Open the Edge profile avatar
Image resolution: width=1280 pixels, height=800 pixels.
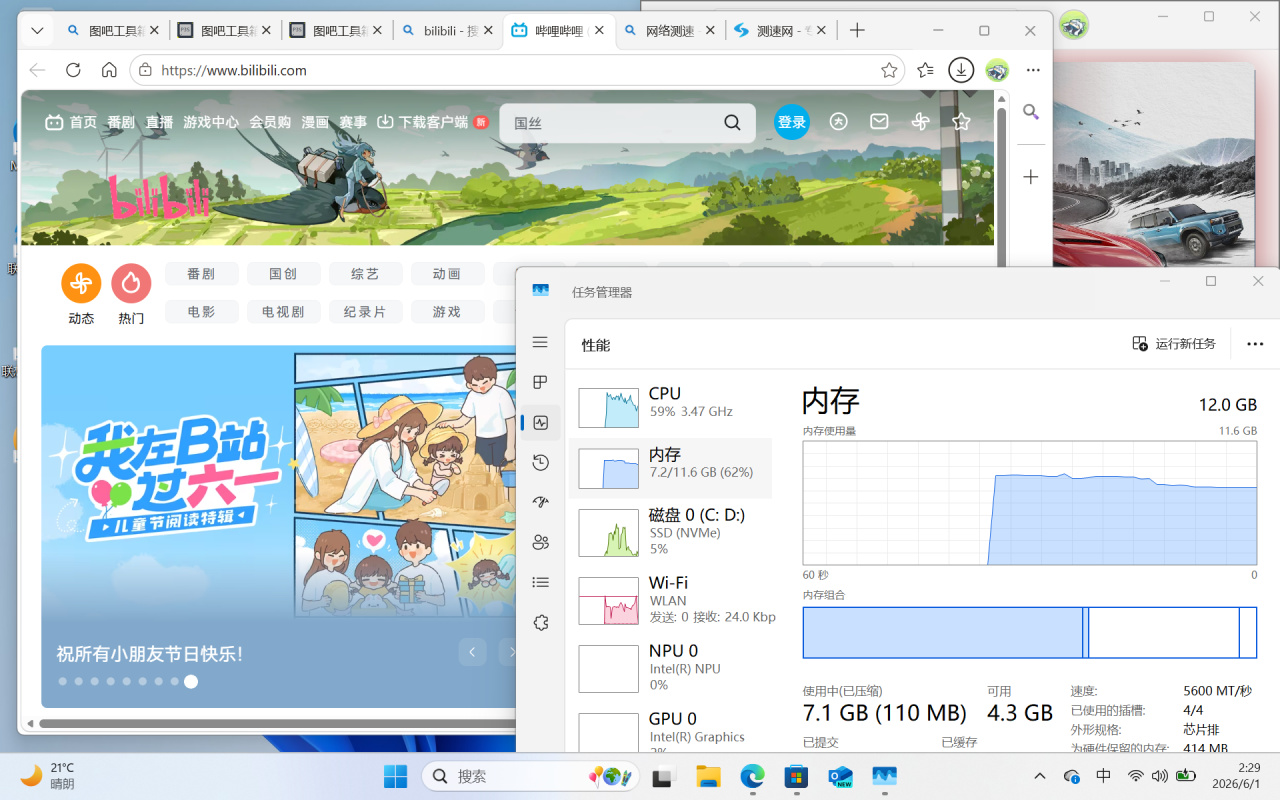point(997,70)
